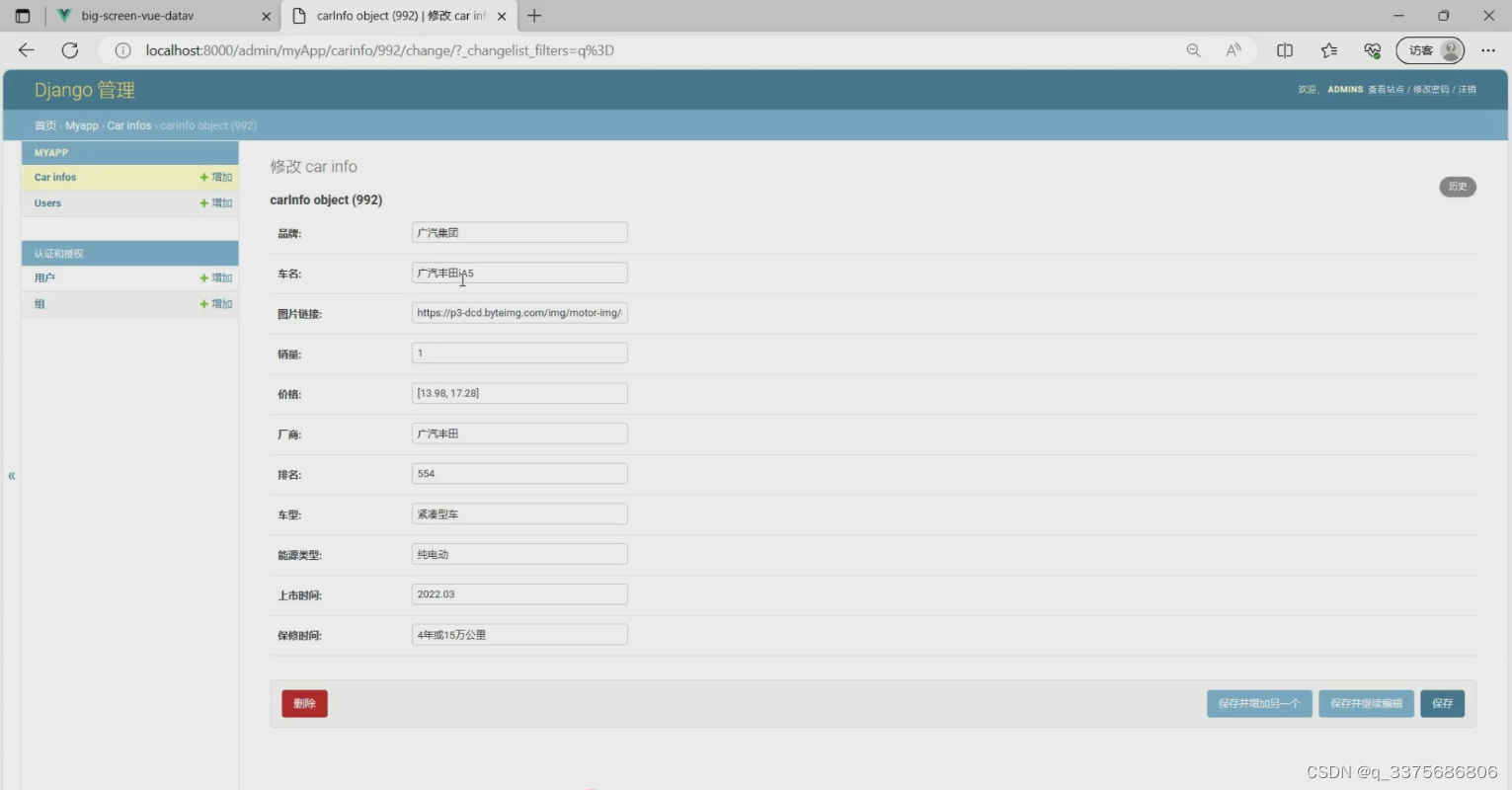Open tab actions menu icon

coord(23,16)
